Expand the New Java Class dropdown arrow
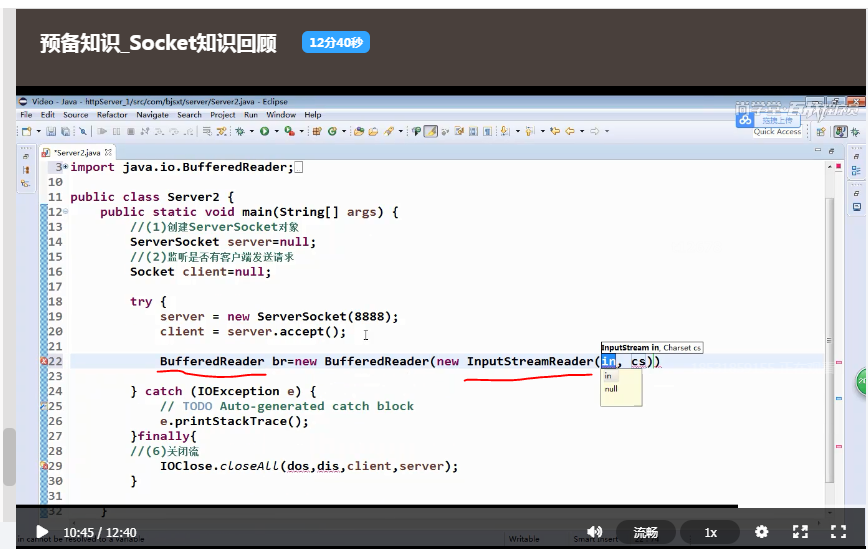 pos(344,131)
